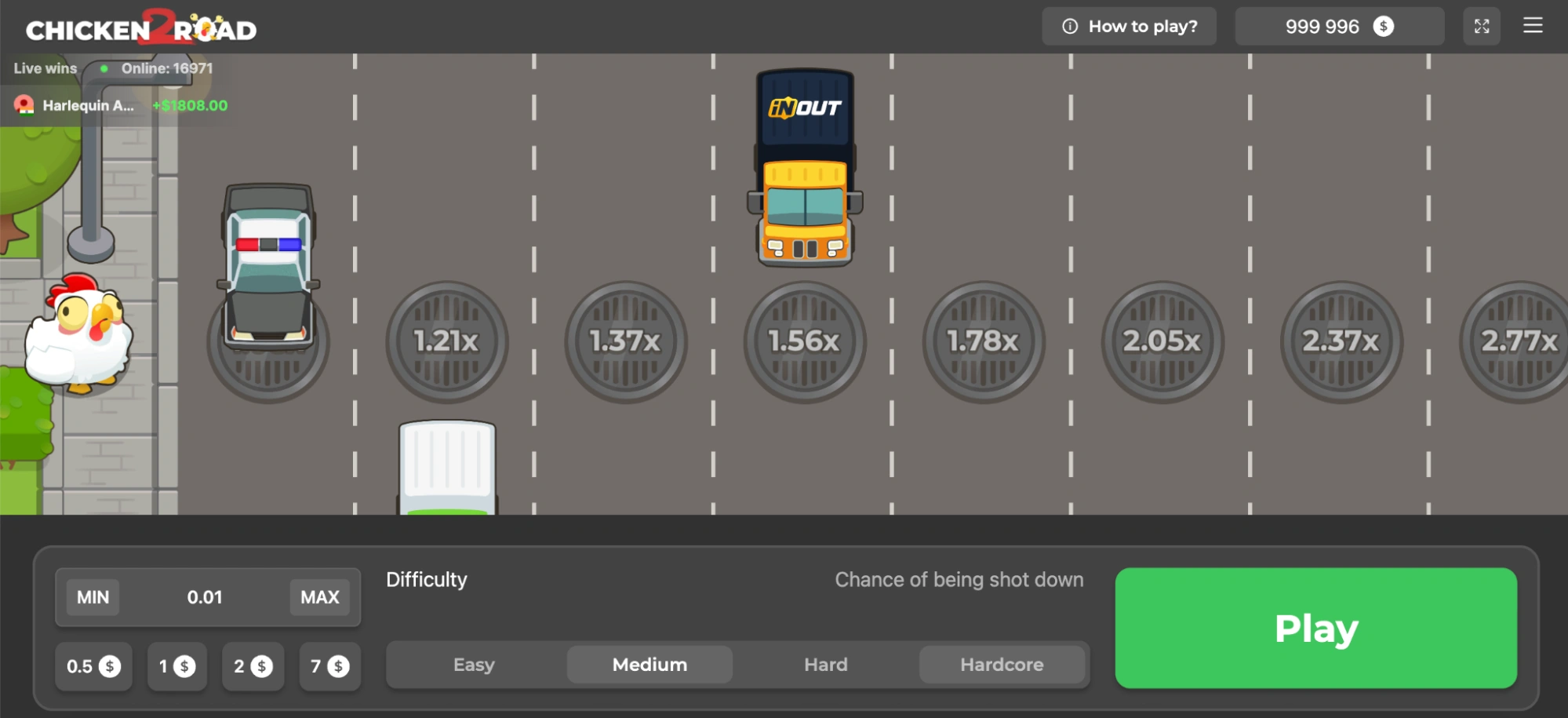The height and width of the screenshot is (718, 1568).
Task: Click the 0.01 bet amount field
Action: tap(205, 597)
